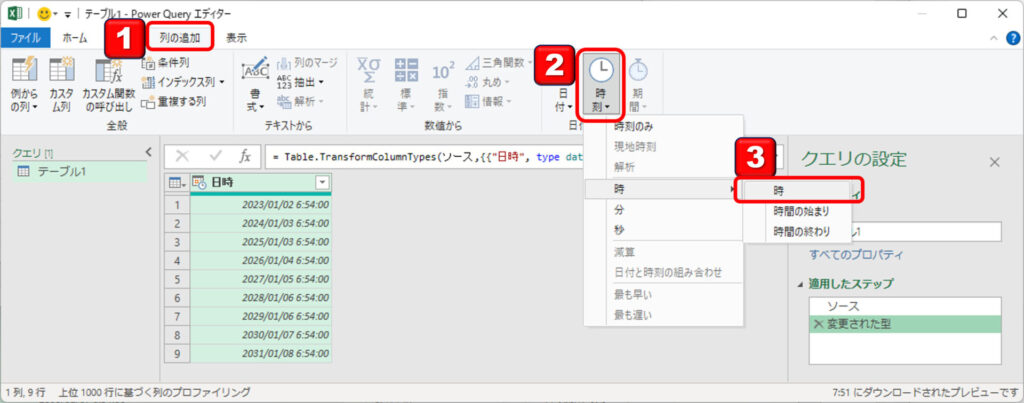
Task: Select cell 2031/01/08 6:54:00
Action: coord(261,353)
